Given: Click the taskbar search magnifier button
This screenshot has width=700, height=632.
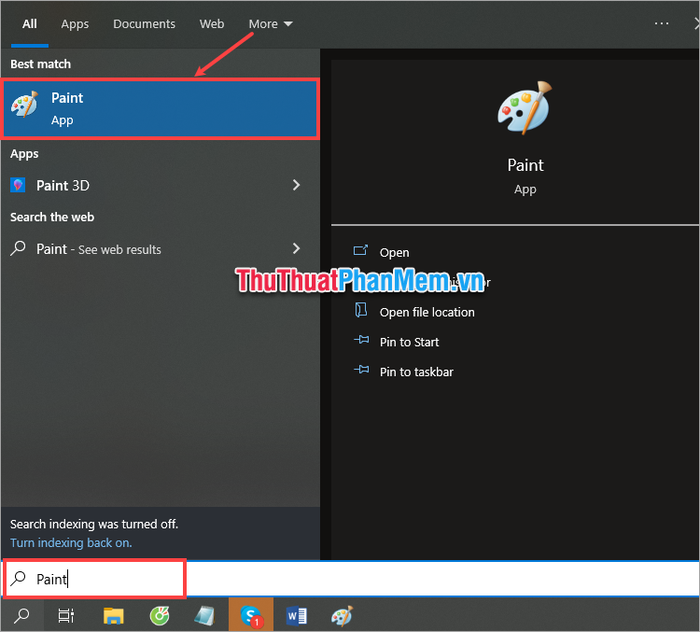Looking at the screenshot, I should 21,615.
